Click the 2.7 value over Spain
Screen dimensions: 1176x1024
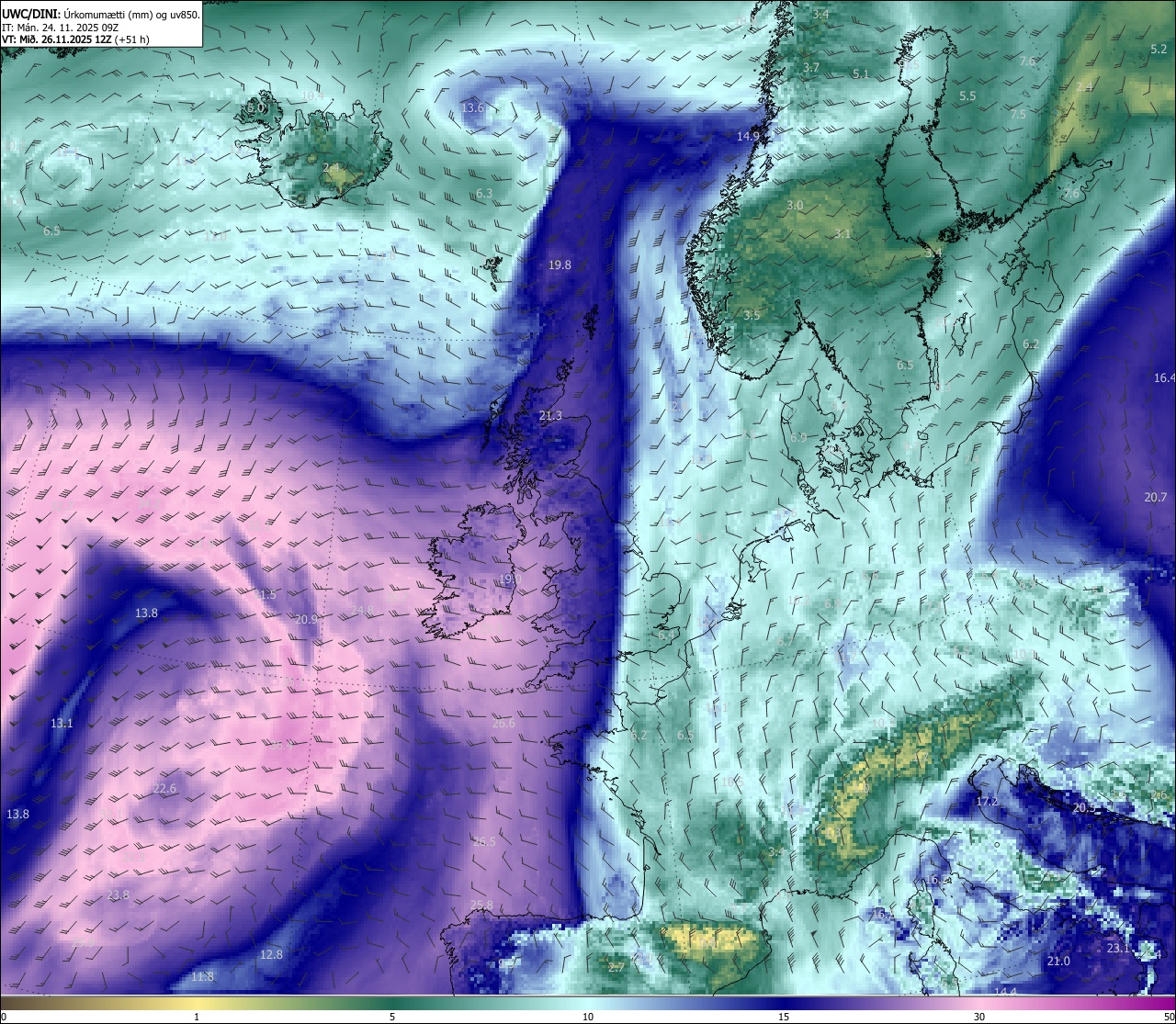(x=616, y=966)
